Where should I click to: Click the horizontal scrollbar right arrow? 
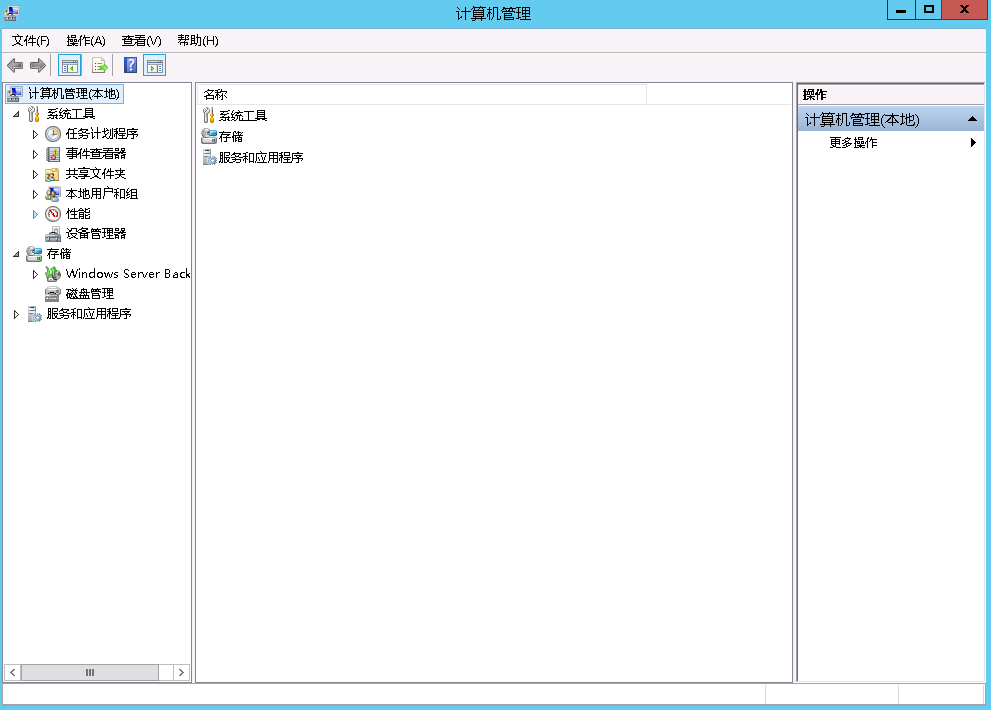point(180,672)
